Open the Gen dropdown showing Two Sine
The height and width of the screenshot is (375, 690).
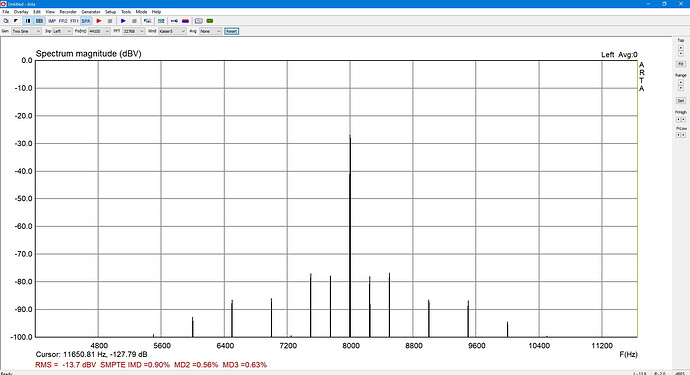point(26,31)
